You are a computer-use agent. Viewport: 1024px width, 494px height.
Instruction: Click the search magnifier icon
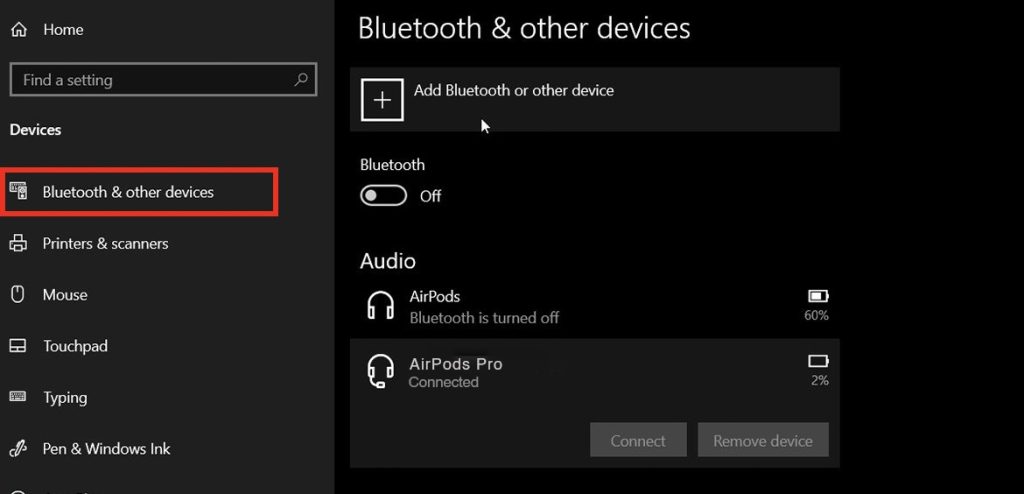[x=301, y=80]
